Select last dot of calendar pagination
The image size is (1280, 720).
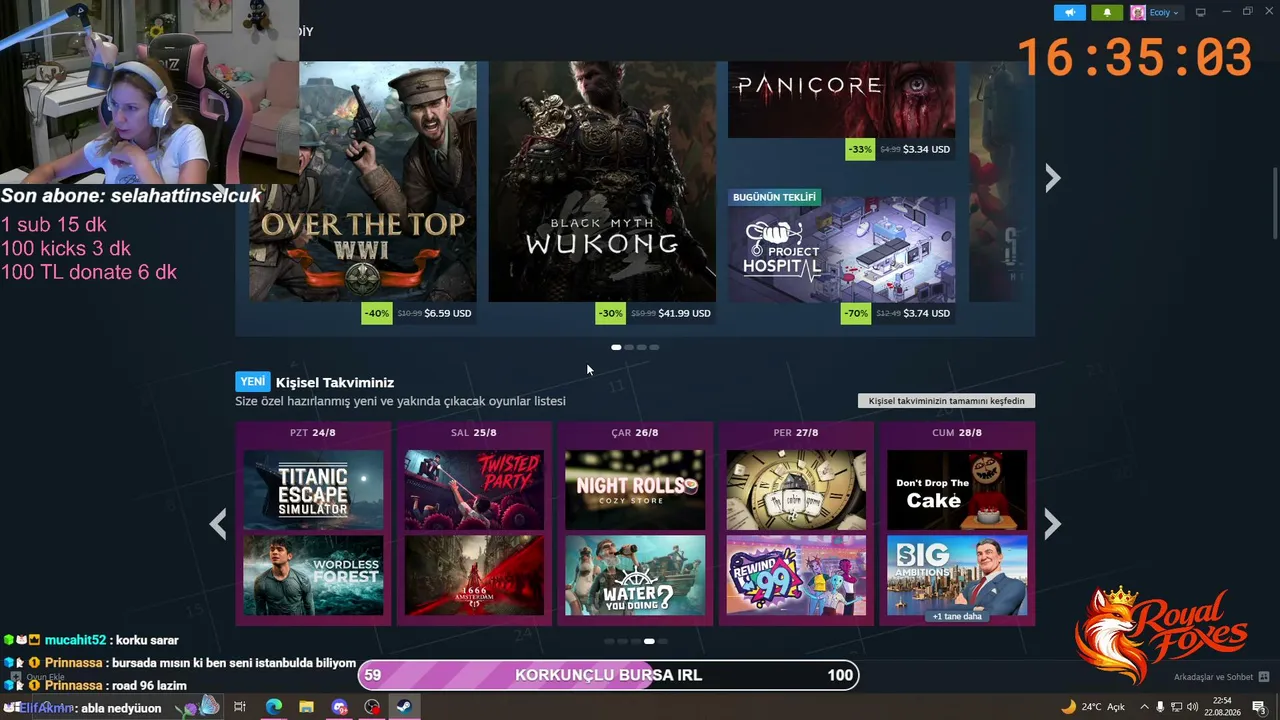pos(661,641)
